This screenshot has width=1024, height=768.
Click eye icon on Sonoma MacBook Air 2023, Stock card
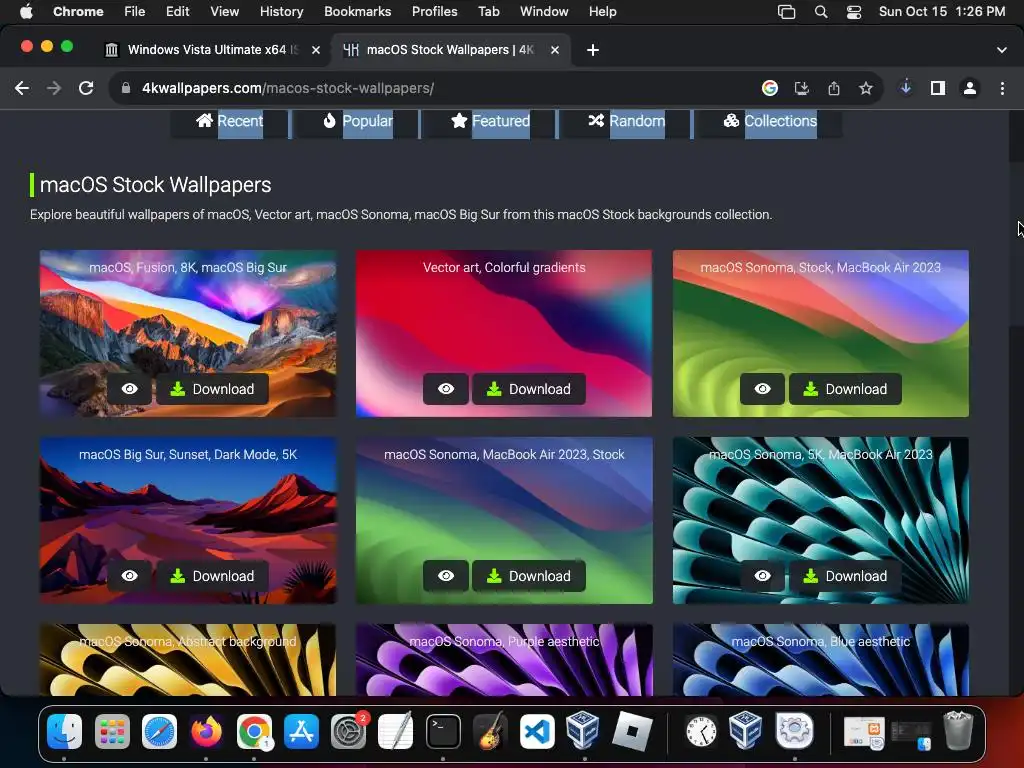446,576
